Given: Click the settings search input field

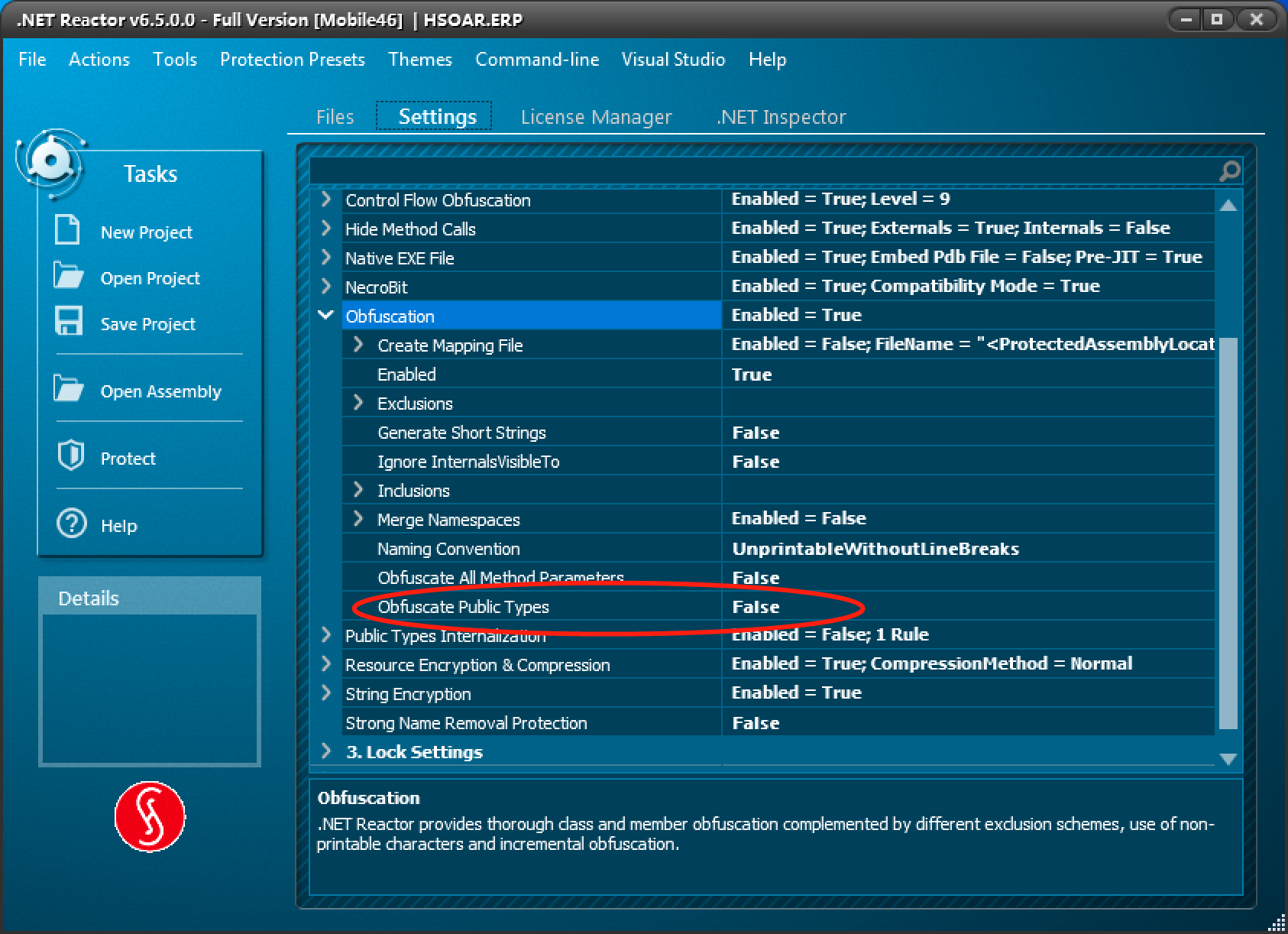Looking at the screenshot, I should tap(763, 170).
